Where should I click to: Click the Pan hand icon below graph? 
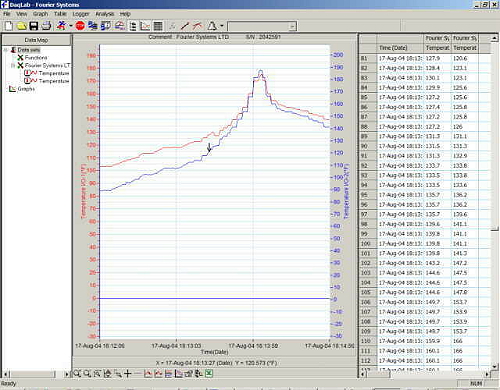pyautogui.click(x=108, y=374)
